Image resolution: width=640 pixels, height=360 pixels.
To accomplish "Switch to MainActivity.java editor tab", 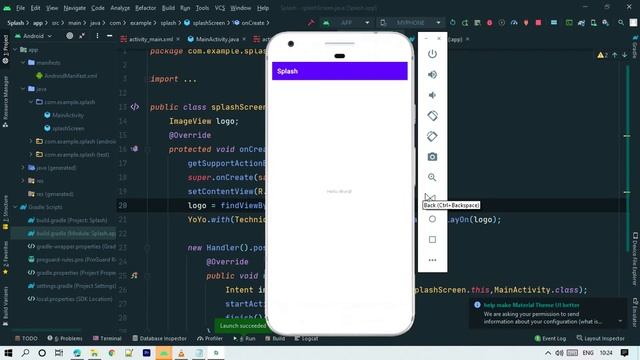I will pyautogui.click(x=217, y=39).
